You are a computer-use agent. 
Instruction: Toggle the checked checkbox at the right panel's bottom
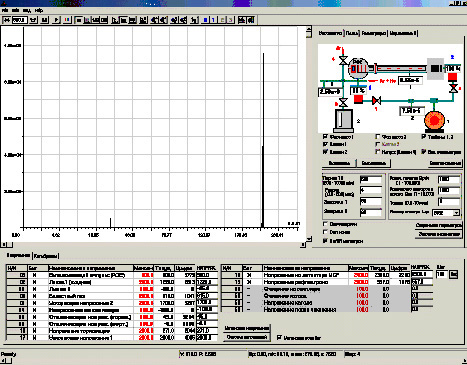click(325, 240)
